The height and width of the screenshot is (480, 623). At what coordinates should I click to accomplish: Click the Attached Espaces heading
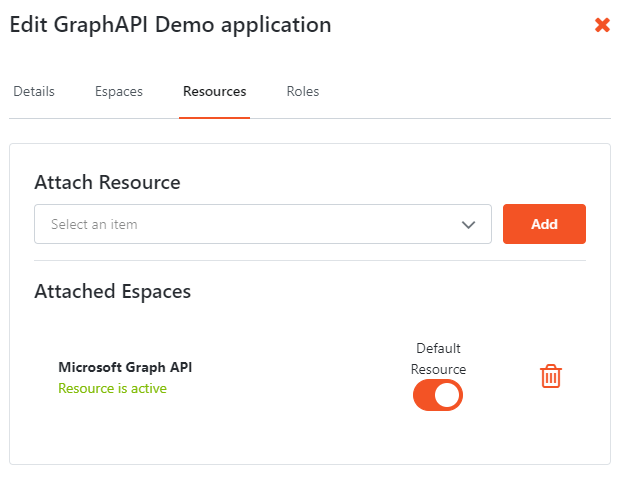coord(112,292)
